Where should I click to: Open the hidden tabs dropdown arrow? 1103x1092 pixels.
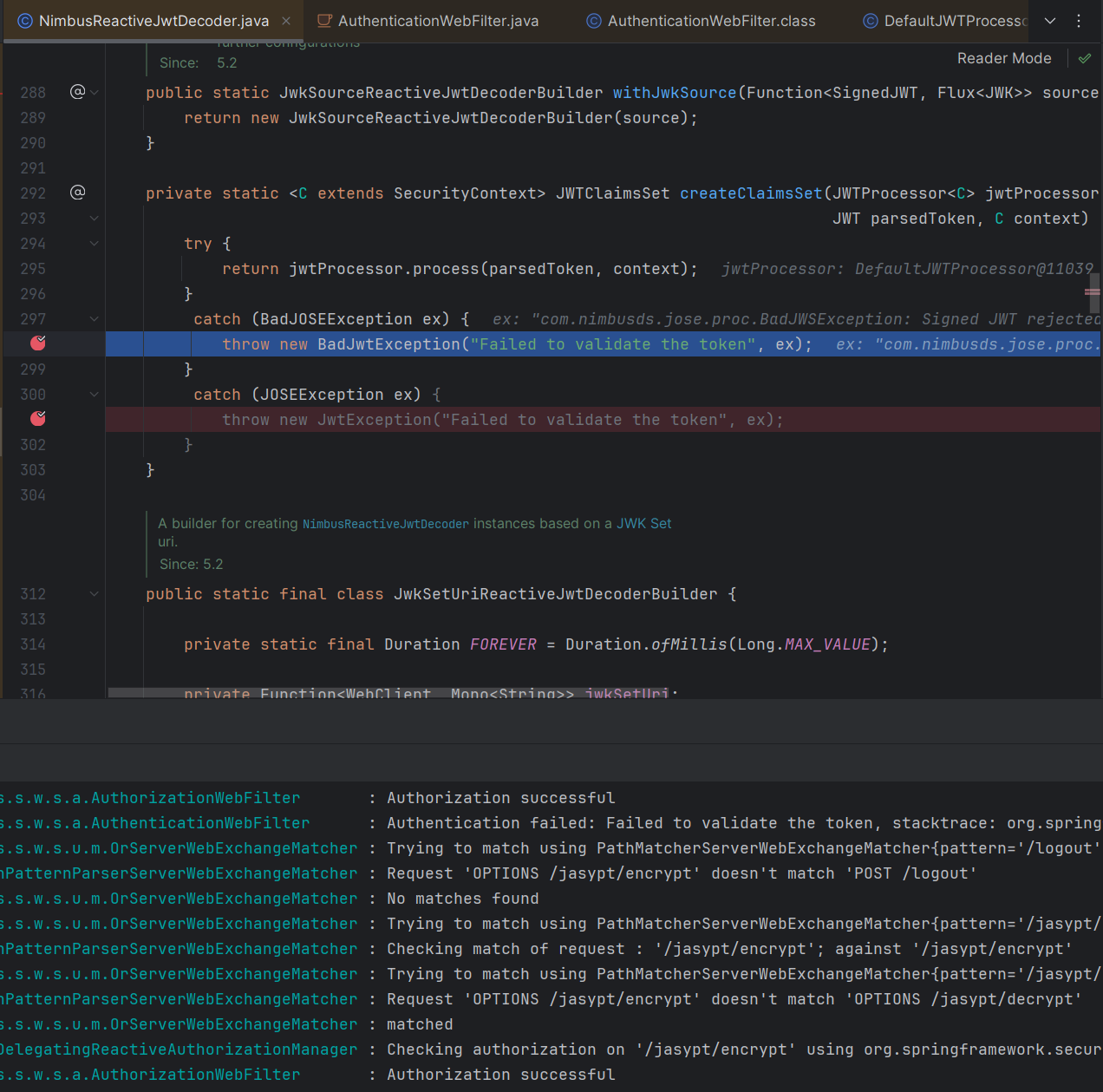tap(1050, 20)
